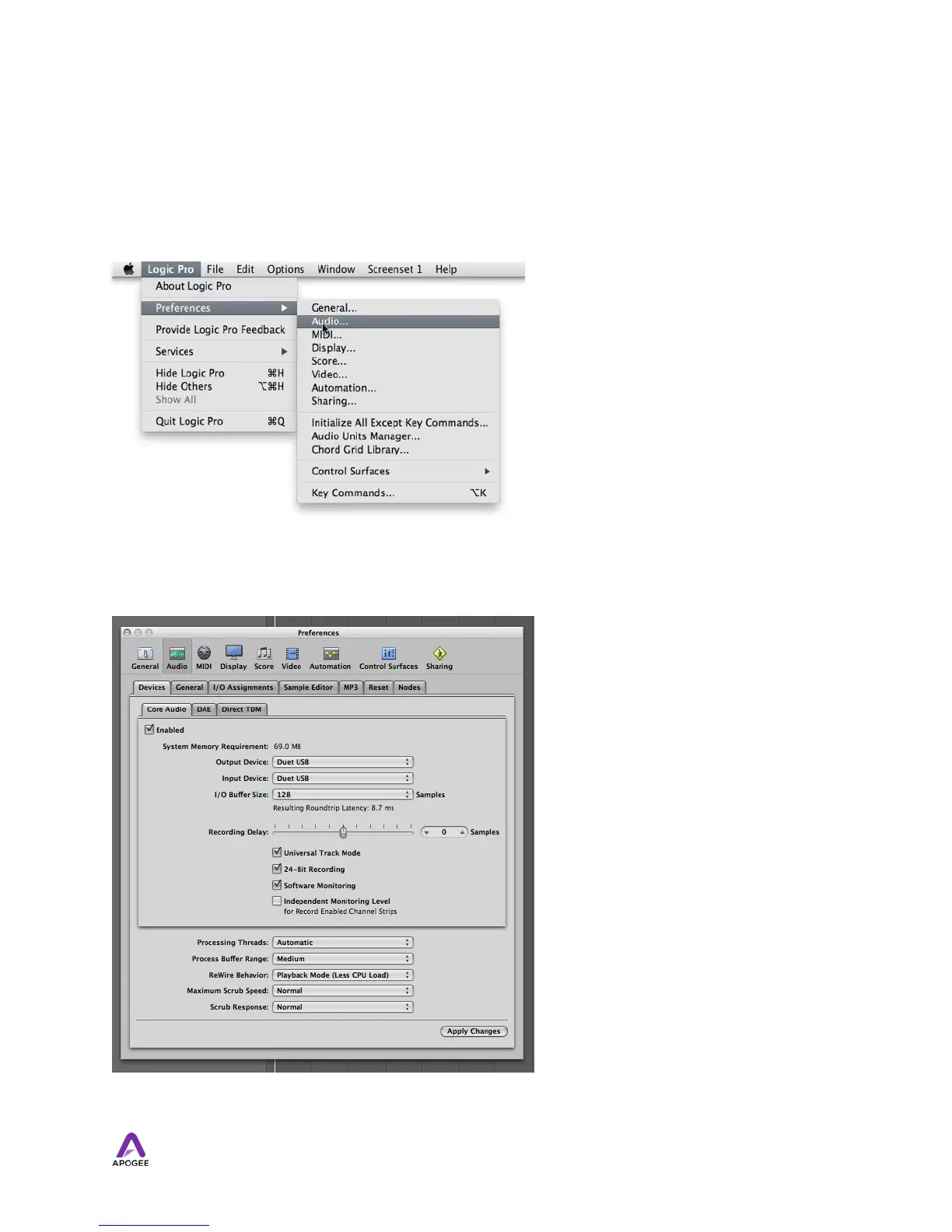Toggle the Core Audio Enabled checkbox
The height and width of the screenshot is (1232, 952).
coord(149,730)
